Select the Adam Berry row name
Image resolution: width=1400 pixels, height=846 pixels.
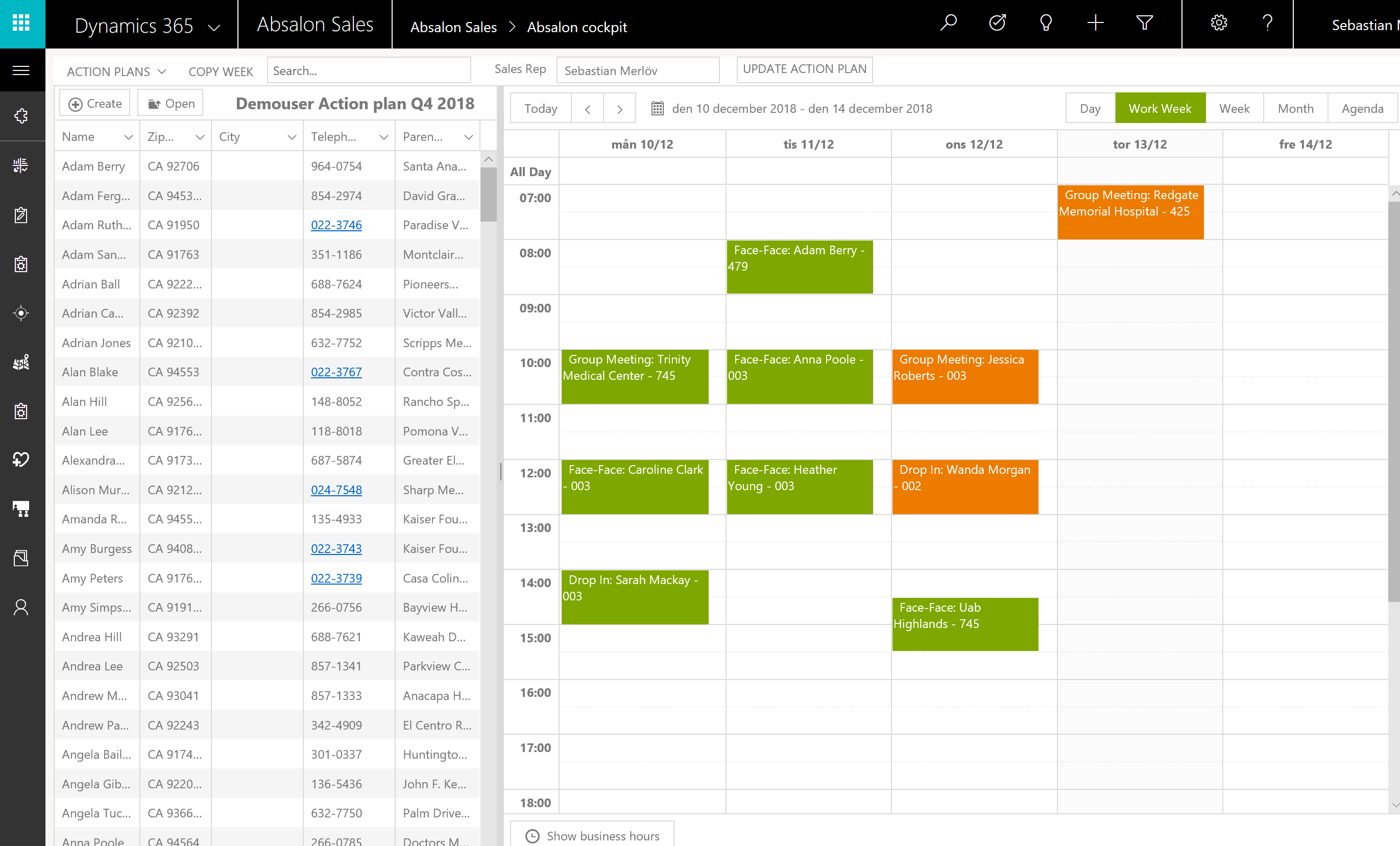click(93, 166)
